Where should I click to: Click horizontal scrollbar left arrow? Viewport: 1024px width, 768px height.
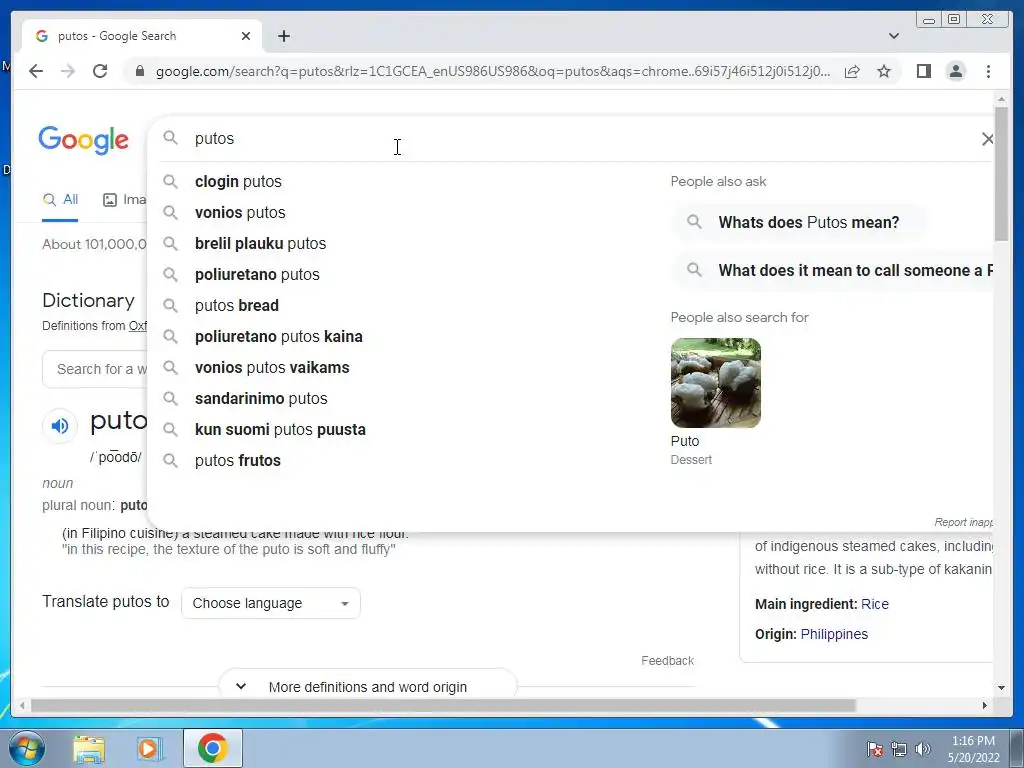[x=22, y=705]
